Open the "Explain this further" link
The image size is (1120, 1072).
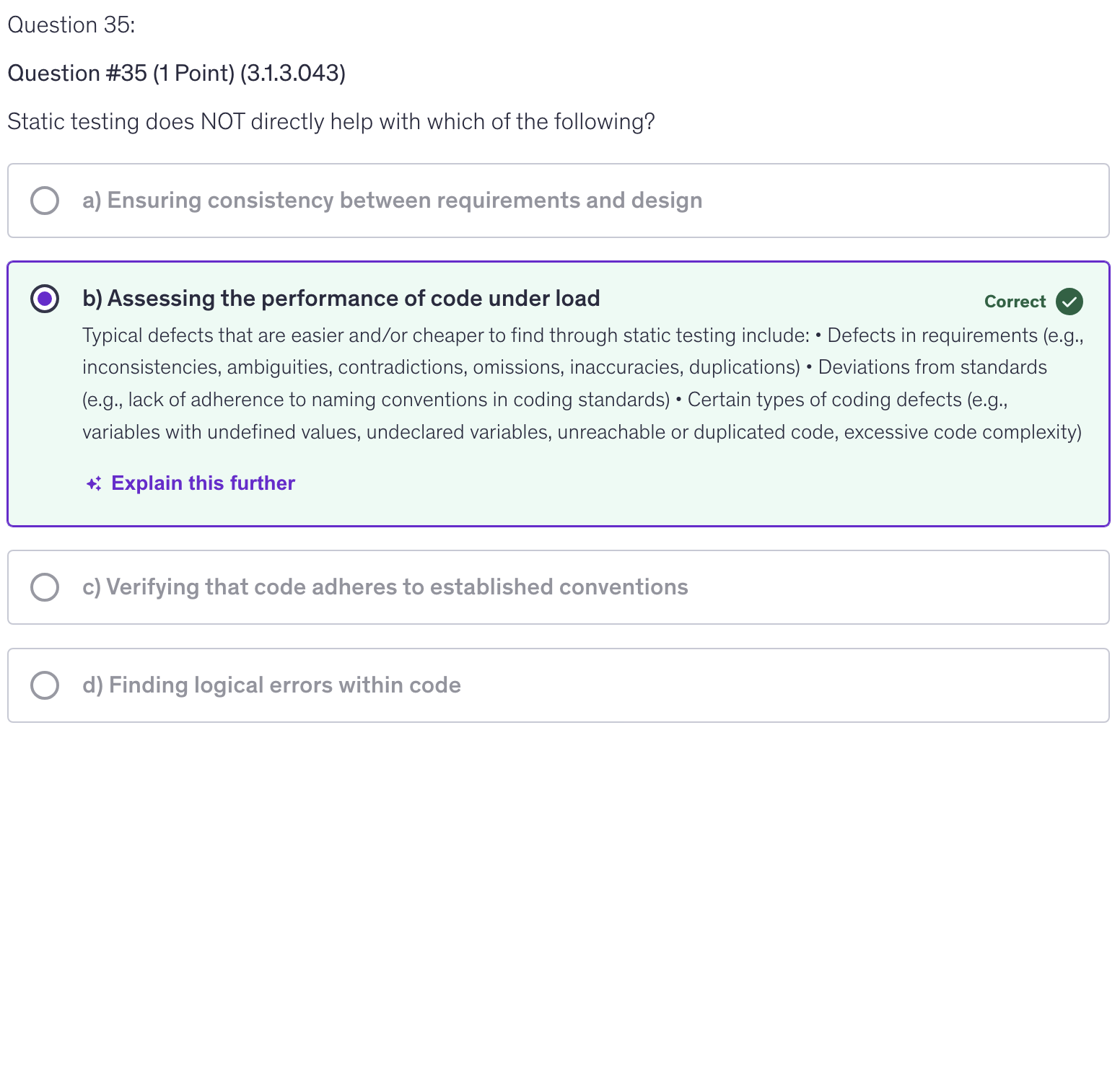coord(203,483)
